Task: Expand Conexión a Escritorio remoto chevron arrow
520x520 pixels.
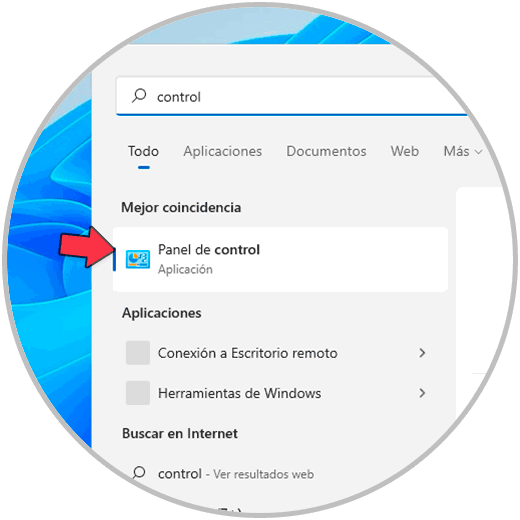Action: point(422,353)
